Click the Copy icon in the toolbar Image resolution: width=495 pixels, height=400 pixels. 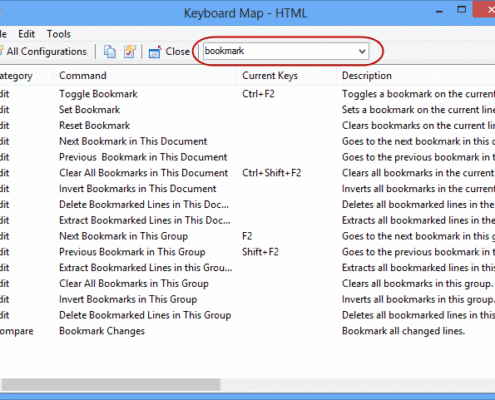[x=110, y=52]
